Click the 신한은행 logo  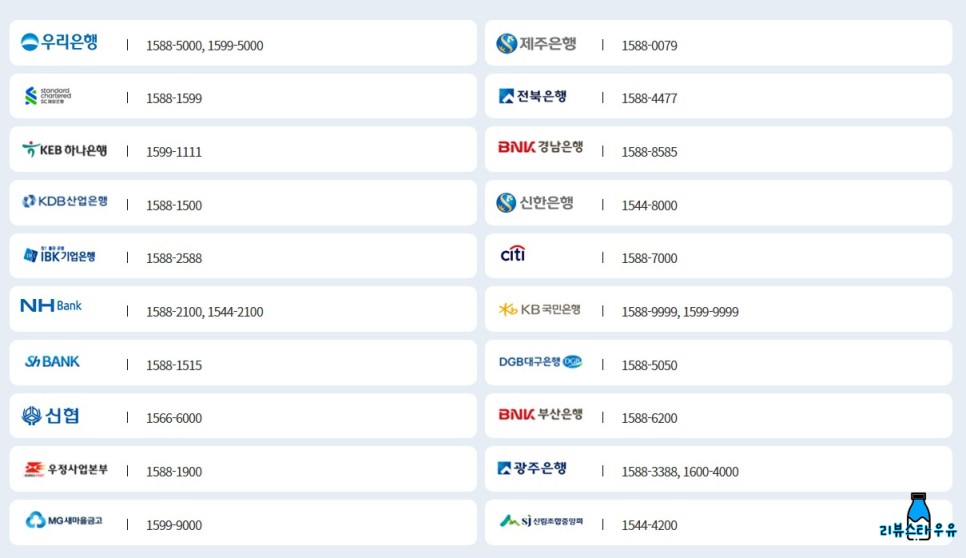[x=535, y=203]
